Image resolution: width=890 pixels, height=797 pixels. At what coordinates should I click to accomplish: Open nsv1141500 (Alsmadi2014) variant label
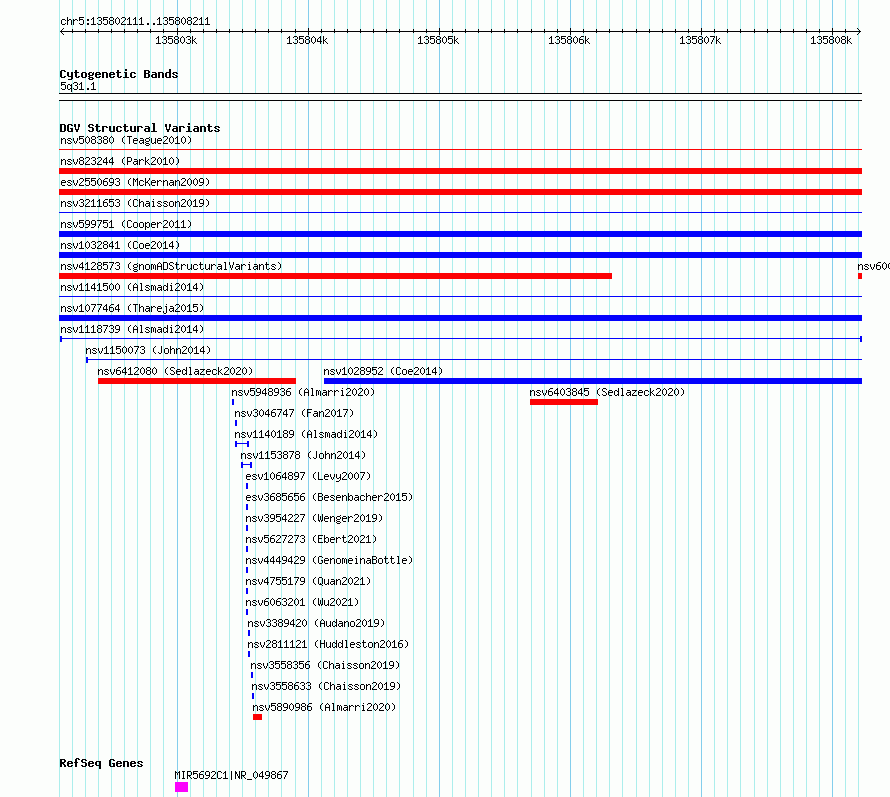132,287
